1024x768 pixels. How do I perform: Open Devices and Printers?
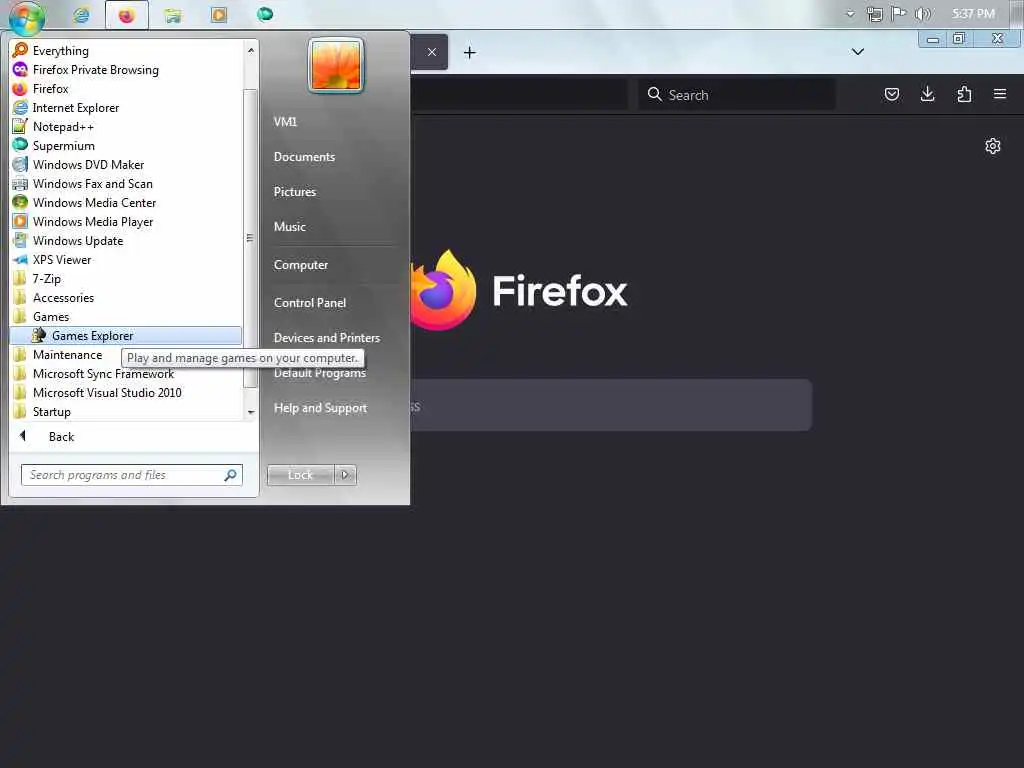point(327,338)
